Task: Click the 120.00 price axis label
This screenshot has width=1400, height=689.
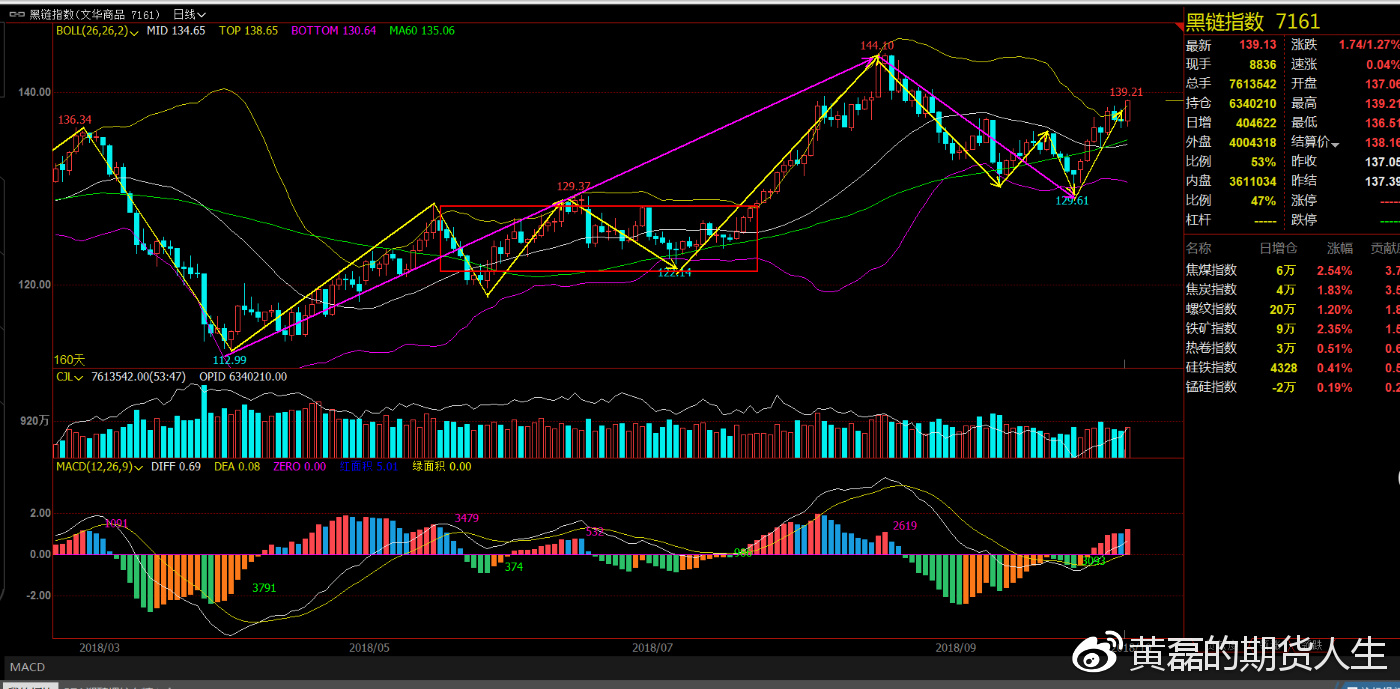Action: (x=35, y=285)
